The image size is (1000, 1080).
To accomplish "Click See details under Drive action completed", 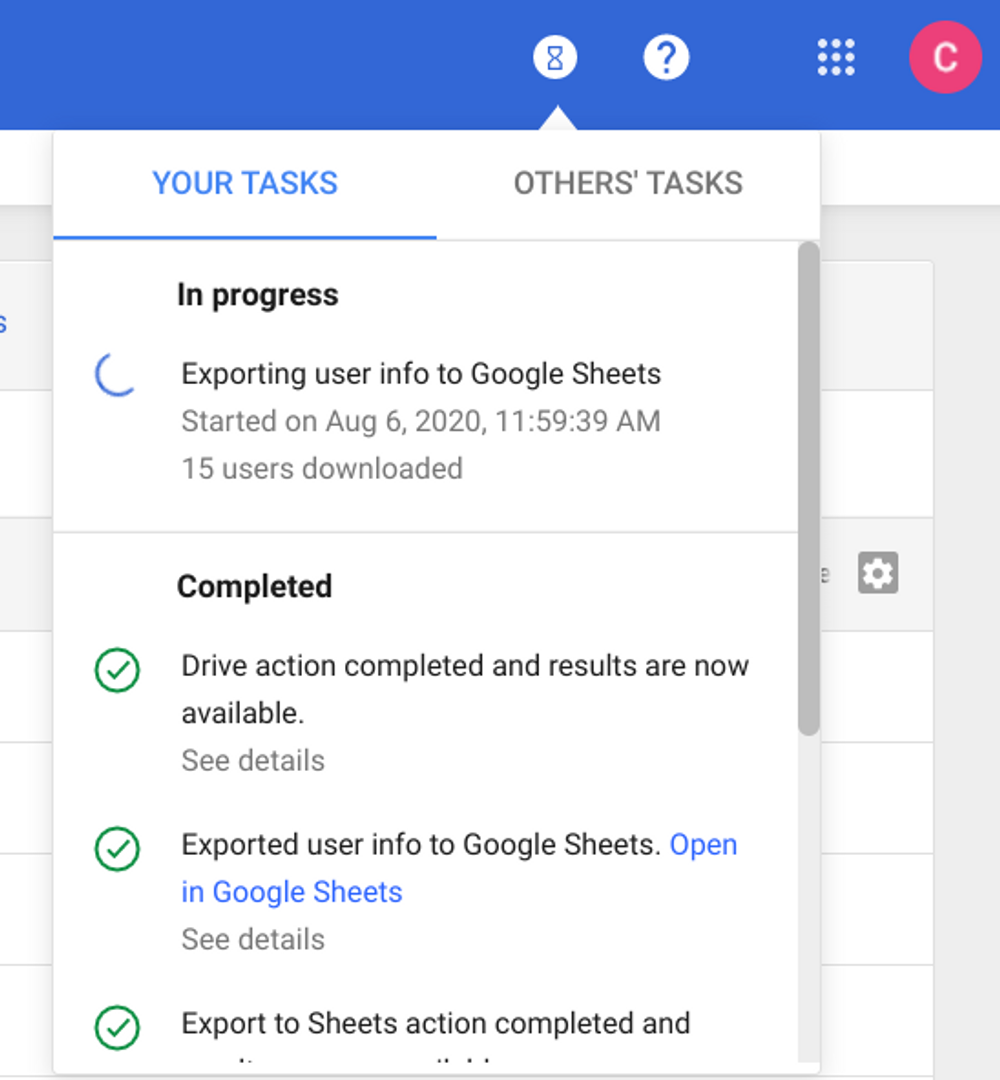I will pyautogui.click(x=253, y=760).
